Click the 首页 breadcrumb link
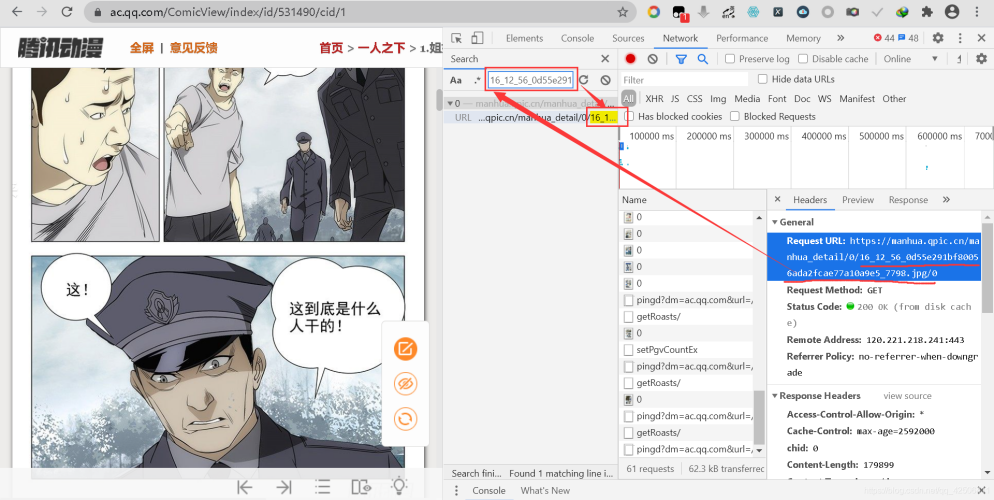Screen dimensions: 994x500 click(331, 48)
